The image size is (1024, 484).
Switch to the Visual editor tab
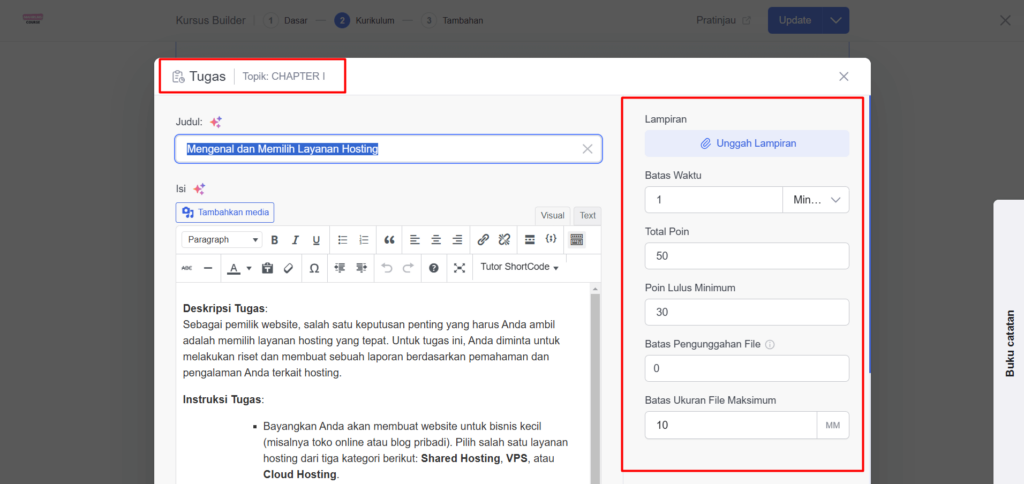552,215
